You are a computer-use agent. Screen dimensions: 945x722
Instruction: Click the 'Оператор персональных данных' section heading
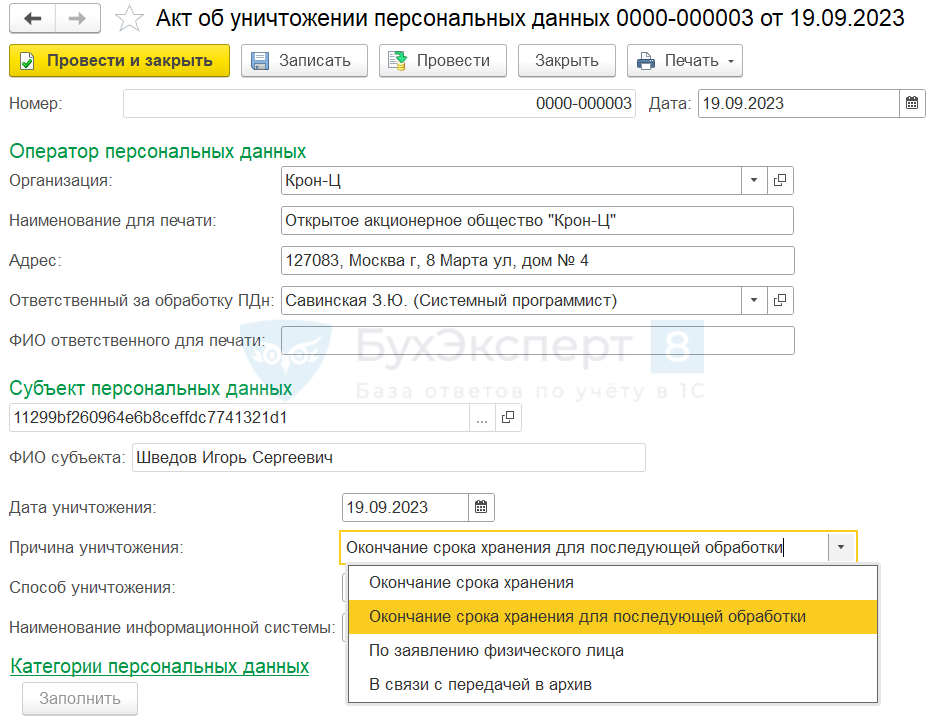tap(158, 151)
